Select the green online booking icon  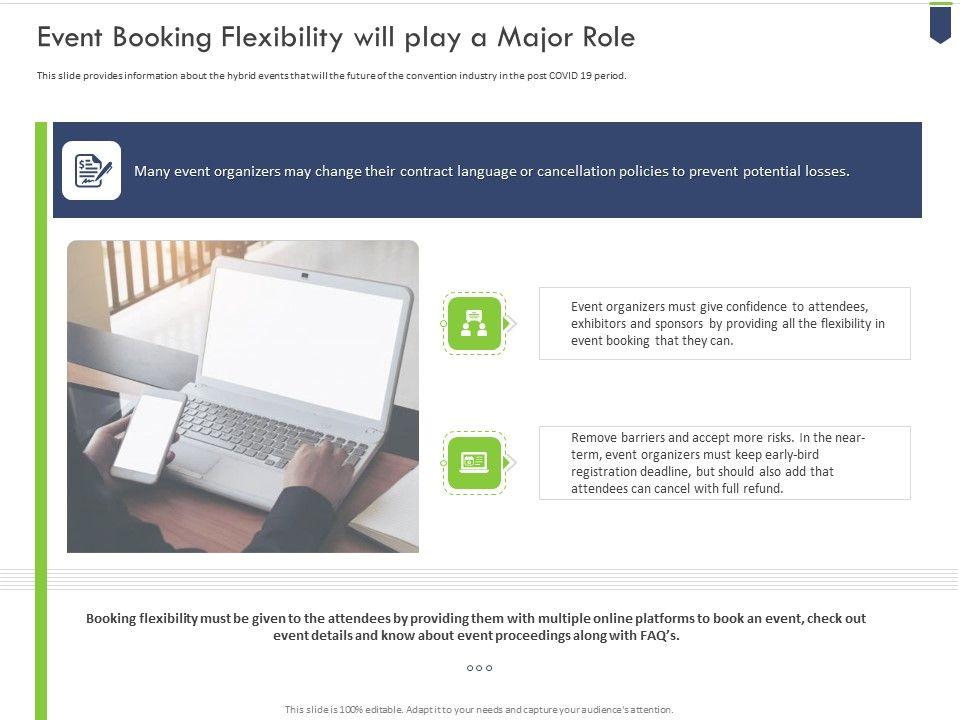pos(474,462)
